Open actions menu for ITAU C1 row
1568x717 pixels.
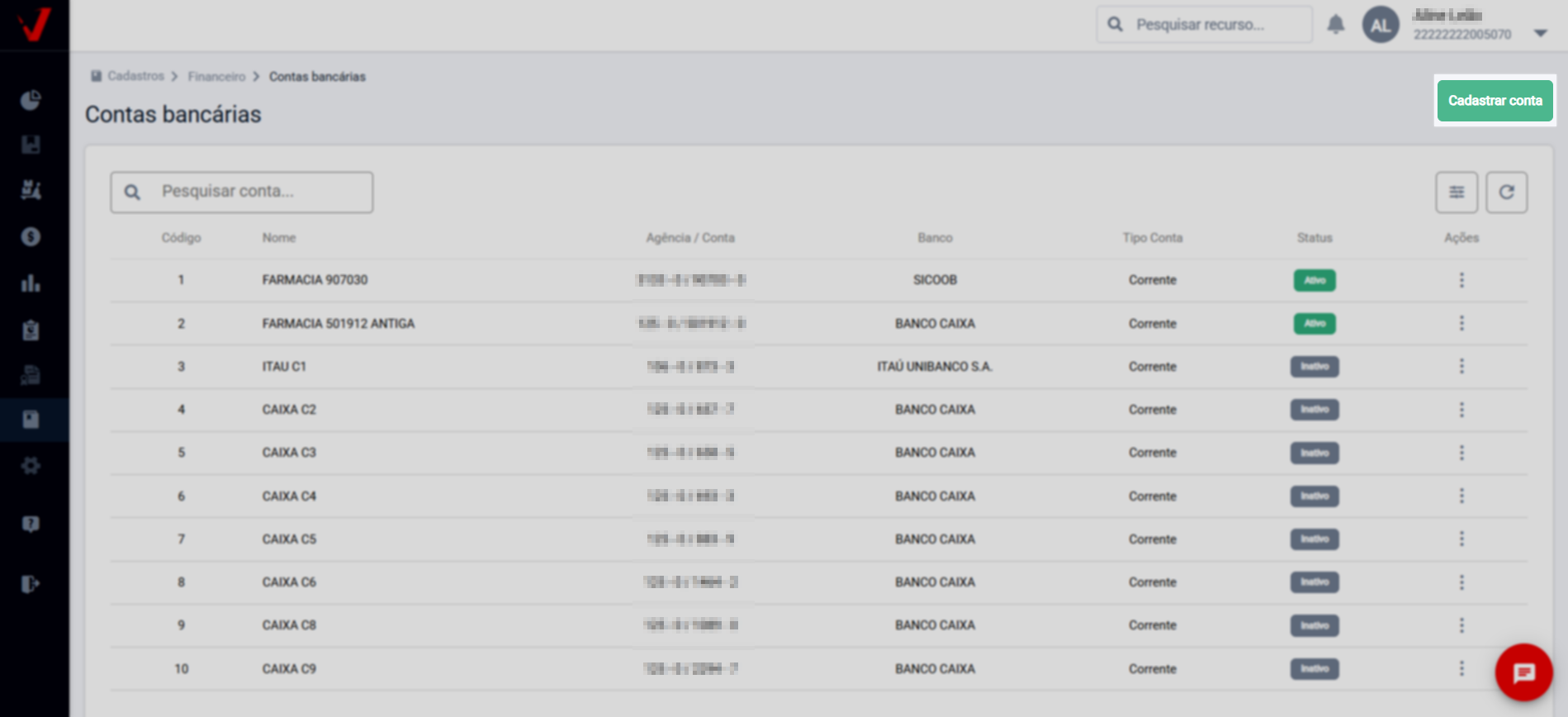point(1461,366)
